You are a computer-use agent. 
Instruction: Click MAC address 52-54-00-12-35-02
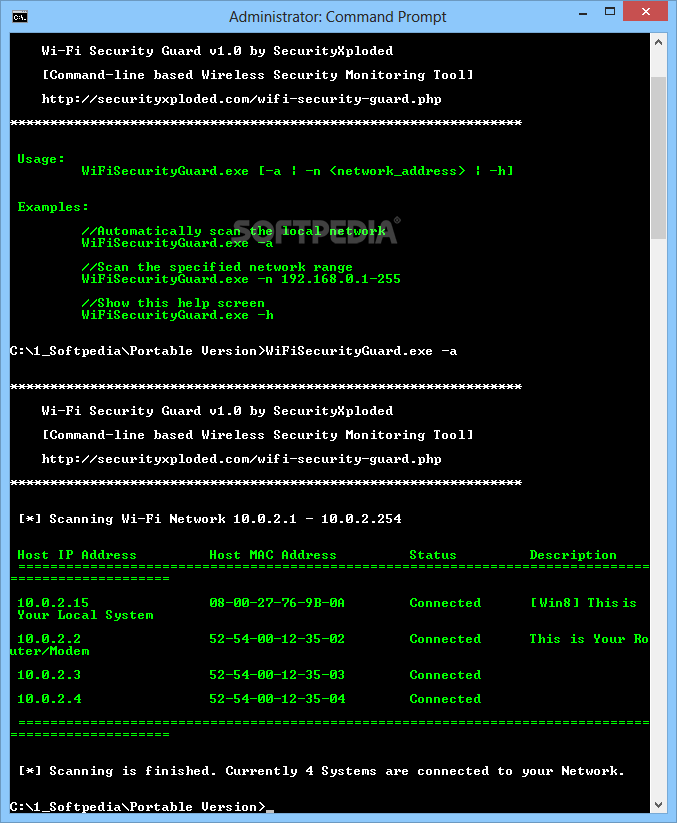point(277,639)
